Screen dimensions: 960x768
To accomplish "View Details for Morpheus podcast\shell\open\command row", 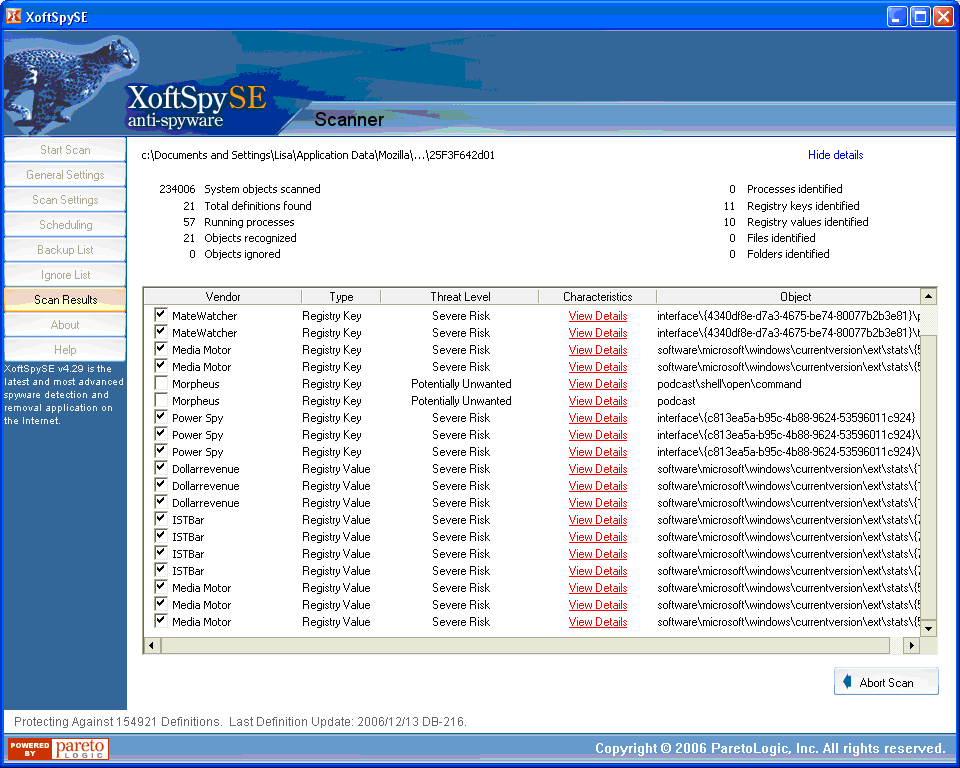I will click(598, 384).
